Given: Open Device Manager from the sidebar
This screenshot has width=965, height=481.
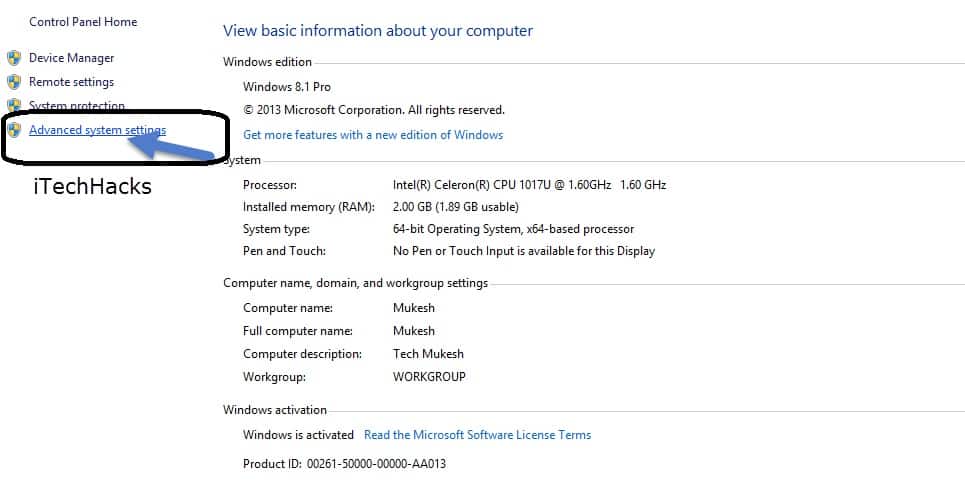Looking at the screenshot, I should tap(71, 58).
